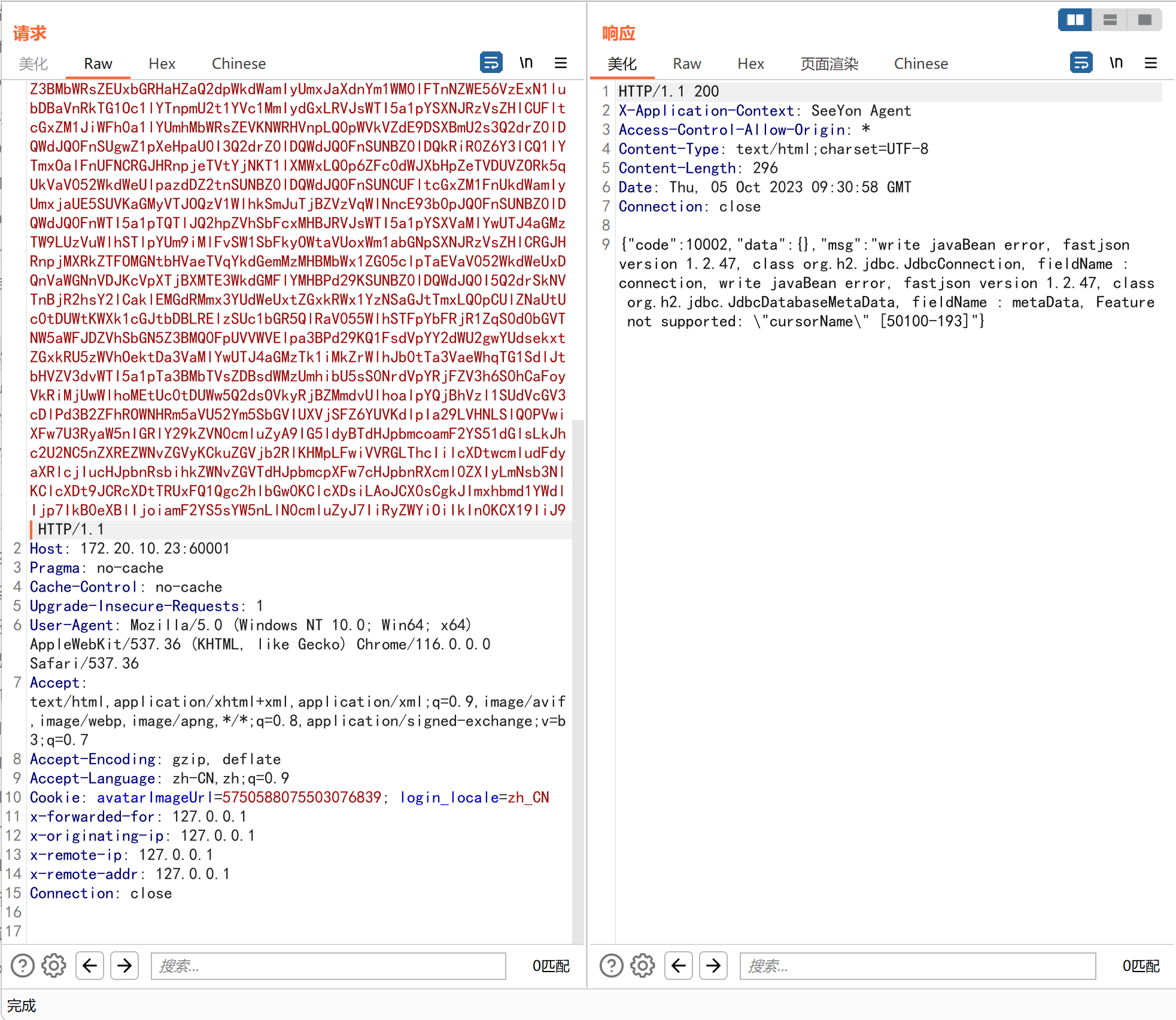Show newline characters in response panel
The width and height of the screenshot is (1176, 1020).
[1116, 63]
